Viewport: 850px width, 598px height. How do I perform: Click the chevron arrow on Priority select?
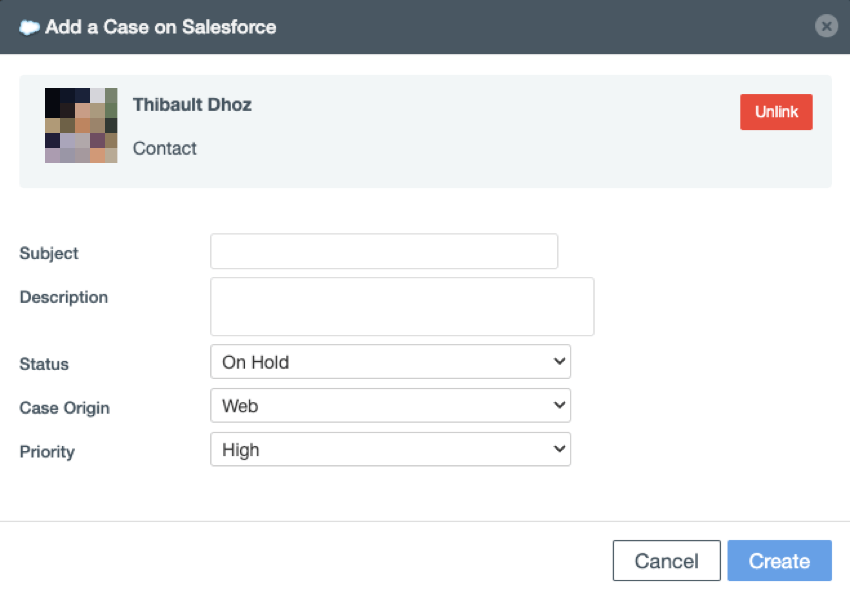pyautogui.click(x=559, y=449)
